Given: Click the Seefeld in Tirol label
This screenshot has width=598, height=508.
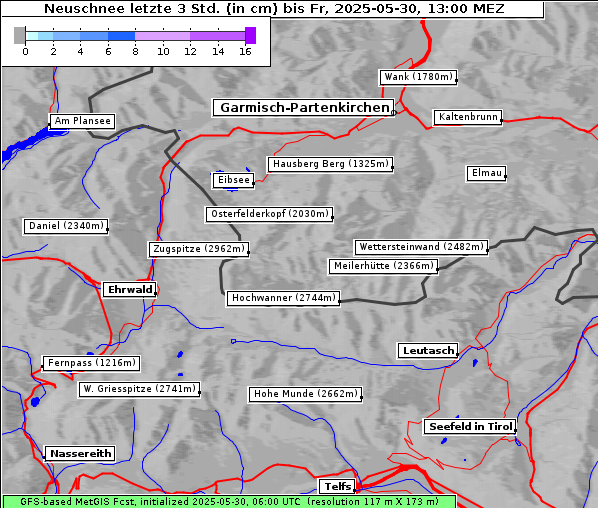Looking at the screenshot, I should point(470,427).
